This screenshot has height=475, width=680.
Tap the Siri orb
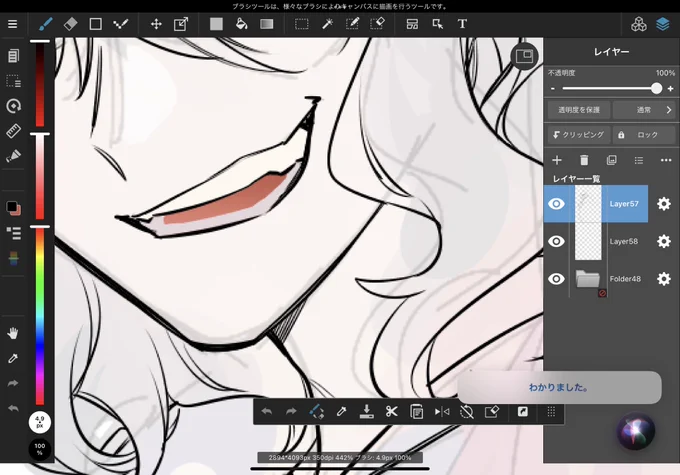636,432
